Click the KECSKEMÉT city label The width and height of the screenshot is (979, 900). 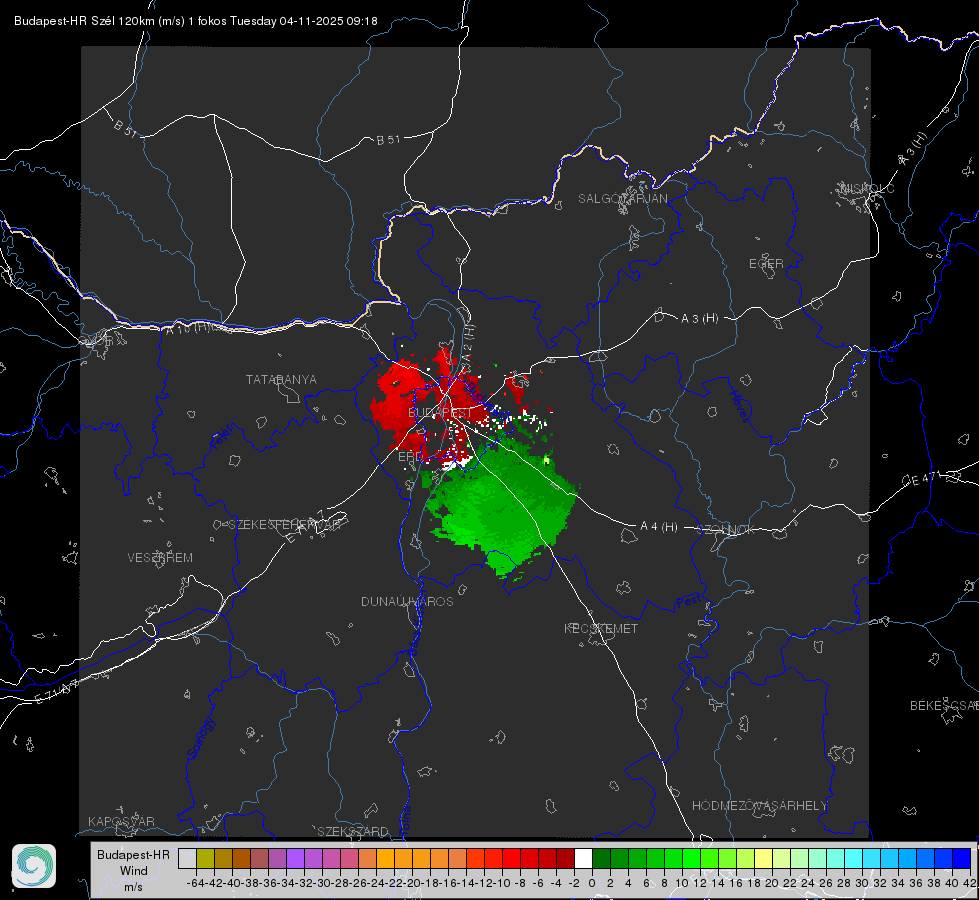coord(601,629)
